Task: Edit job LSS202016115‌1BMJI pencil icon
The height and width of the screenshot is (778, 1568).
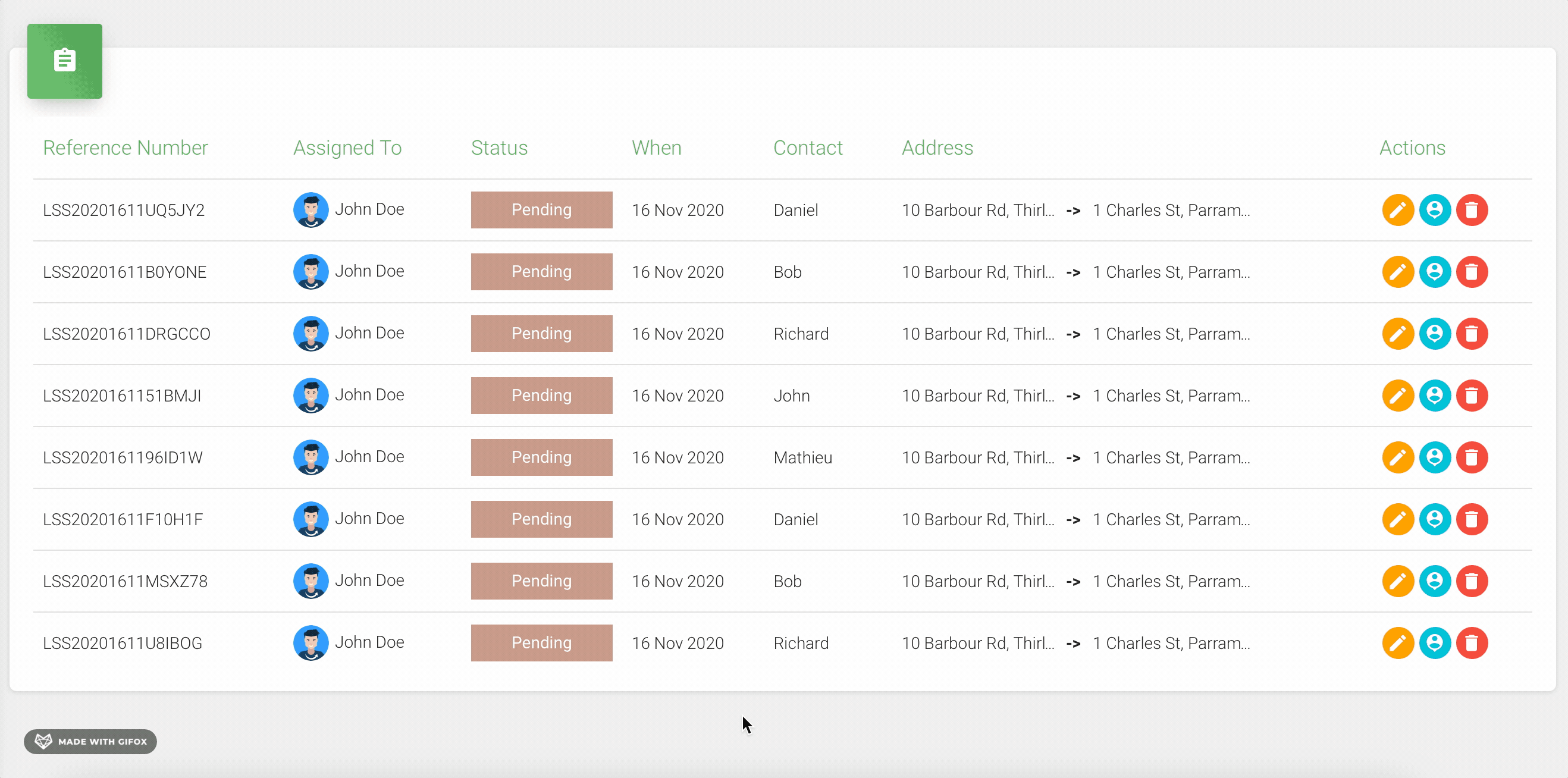Action: pos(1397,396)
